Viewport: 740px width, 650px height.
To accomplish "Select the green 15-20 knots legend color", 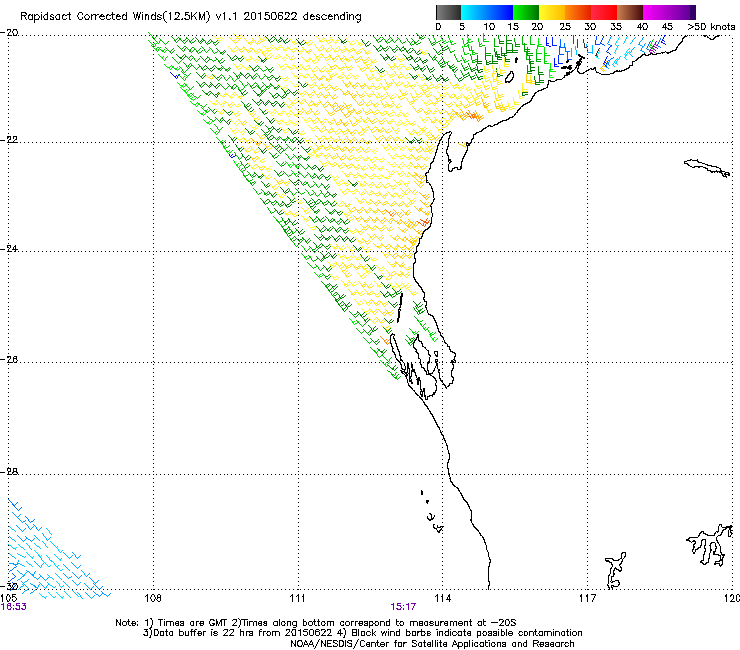I will click(526, 12).
